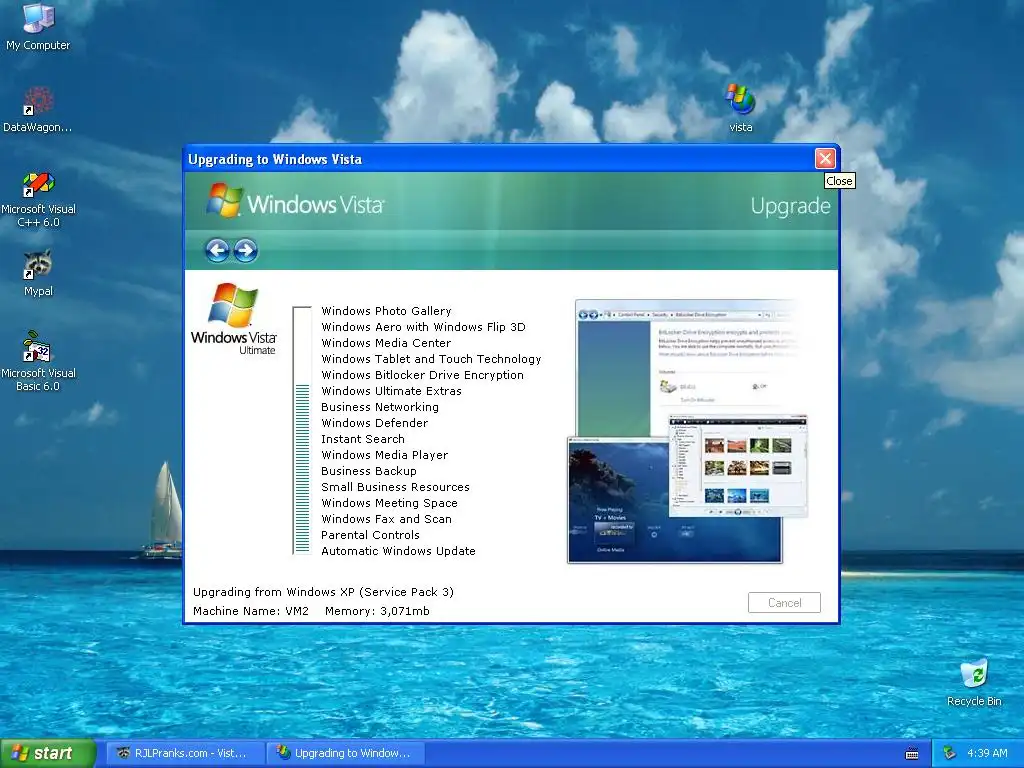
Task: Click 'Upgrading from Windows XP (Service Pack 3)'
Action: click(x=323, y=592)
